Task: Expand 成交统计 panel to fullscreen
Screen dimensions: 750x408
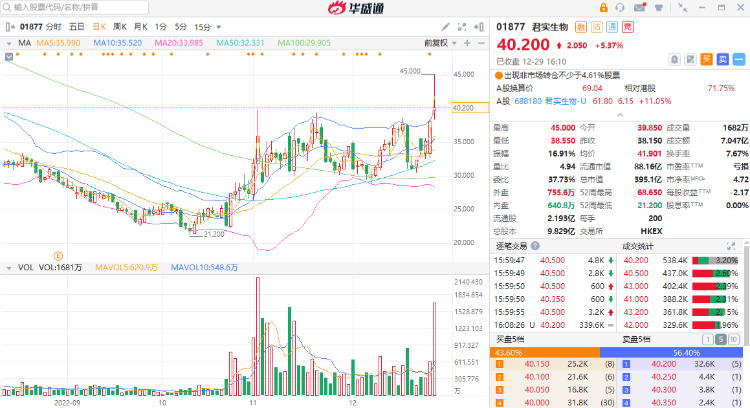Action: coord(731,246)
